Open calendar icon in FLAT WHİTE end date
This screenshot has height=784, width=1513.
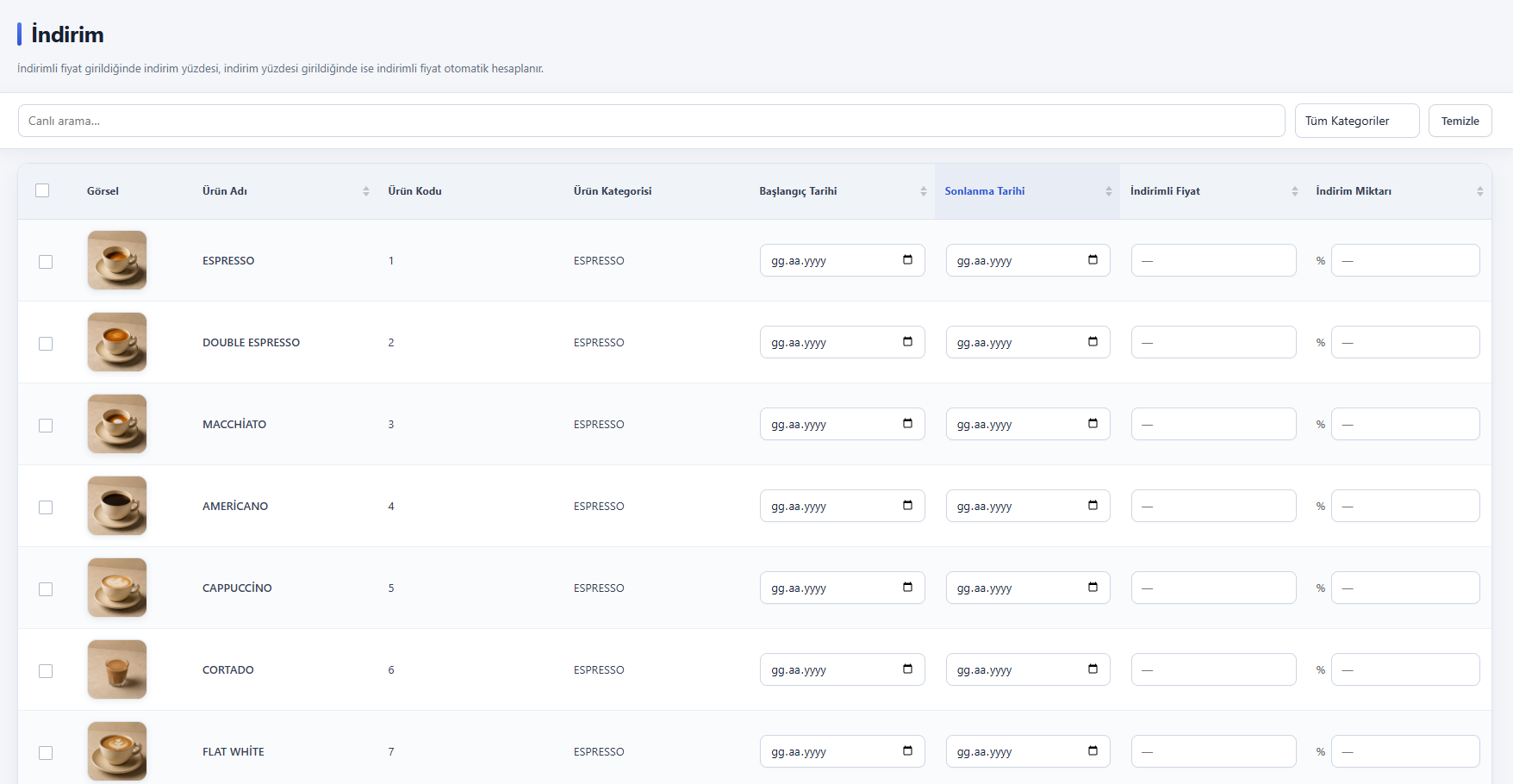[1093, 751]
